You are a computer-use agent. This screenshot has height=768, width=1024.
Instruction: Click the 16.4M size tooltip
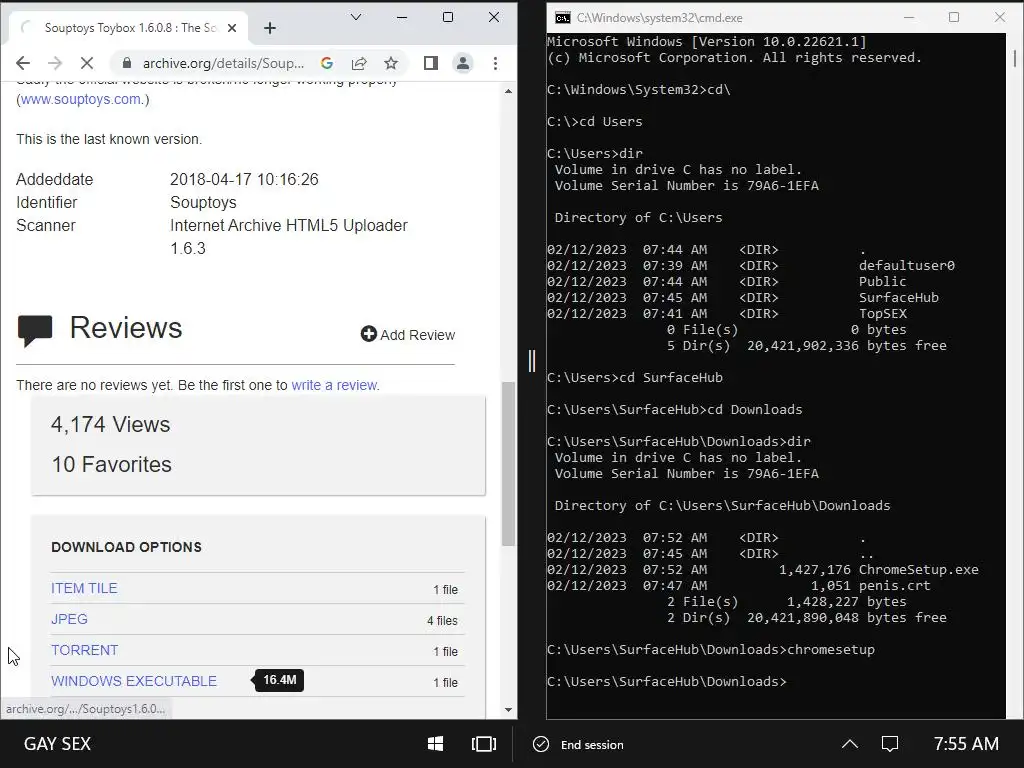tap(280, 680)
